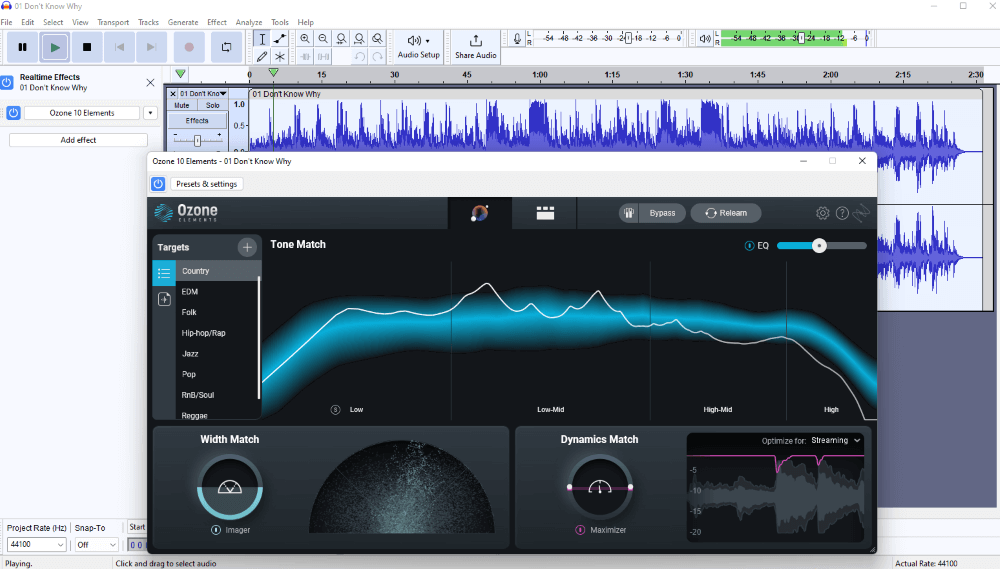This screenshot has width=1000, height=569.
Task: Select the Draw pencil tool
Action: pos(261,56)
